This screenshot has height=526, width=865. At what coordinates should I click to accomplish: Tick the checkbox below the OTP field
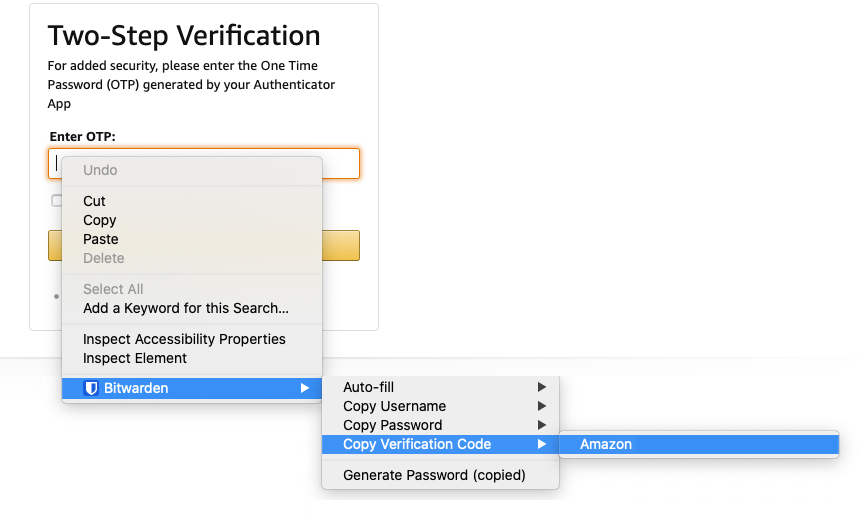click(57, 201)
